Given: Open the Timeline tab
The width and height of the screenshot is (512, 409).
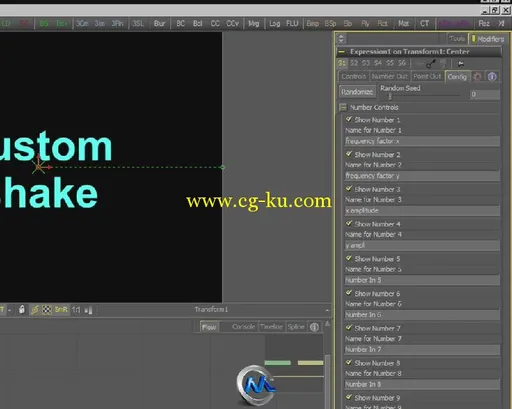Looking at the screenshot, I should [x=271, y=327].
